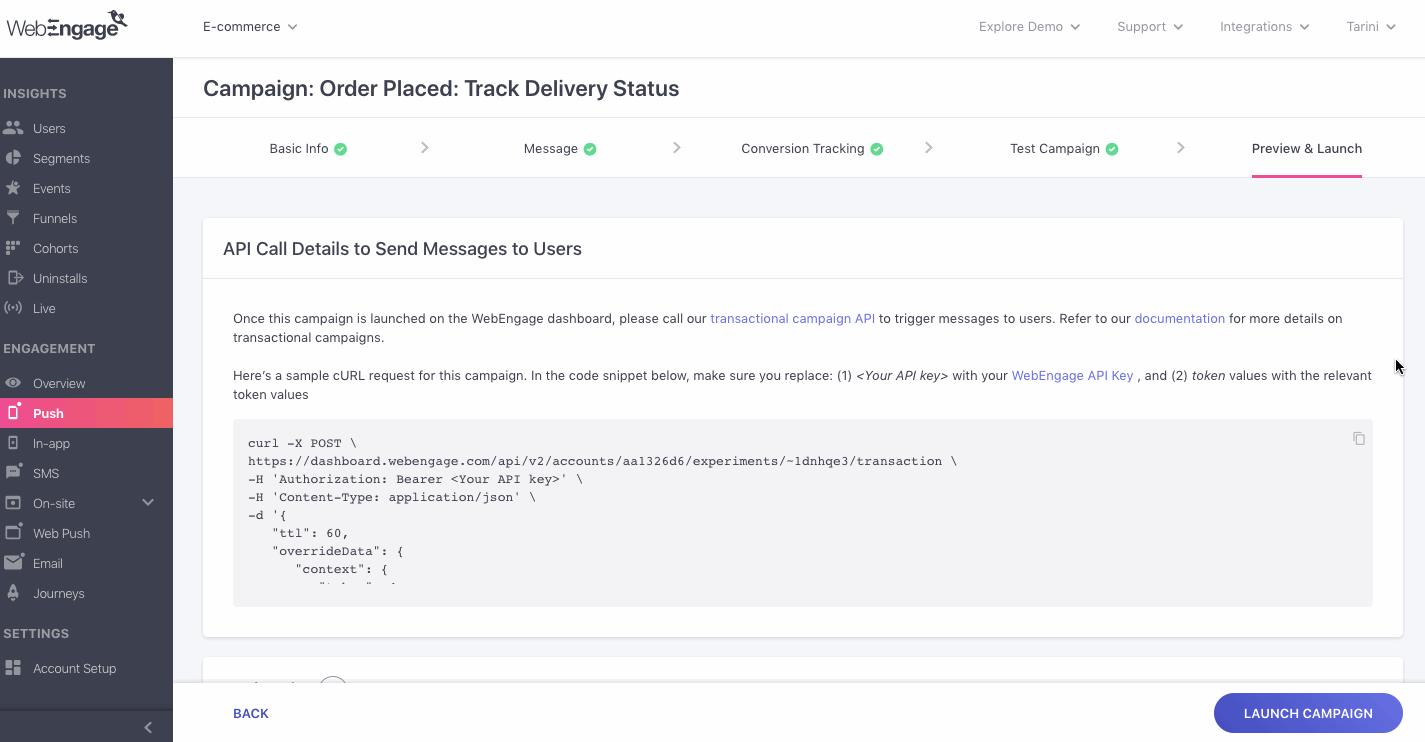Open the Integrations dropdown menu
The width and height of the screenshot is (1425, 742).
(1264, 27)
